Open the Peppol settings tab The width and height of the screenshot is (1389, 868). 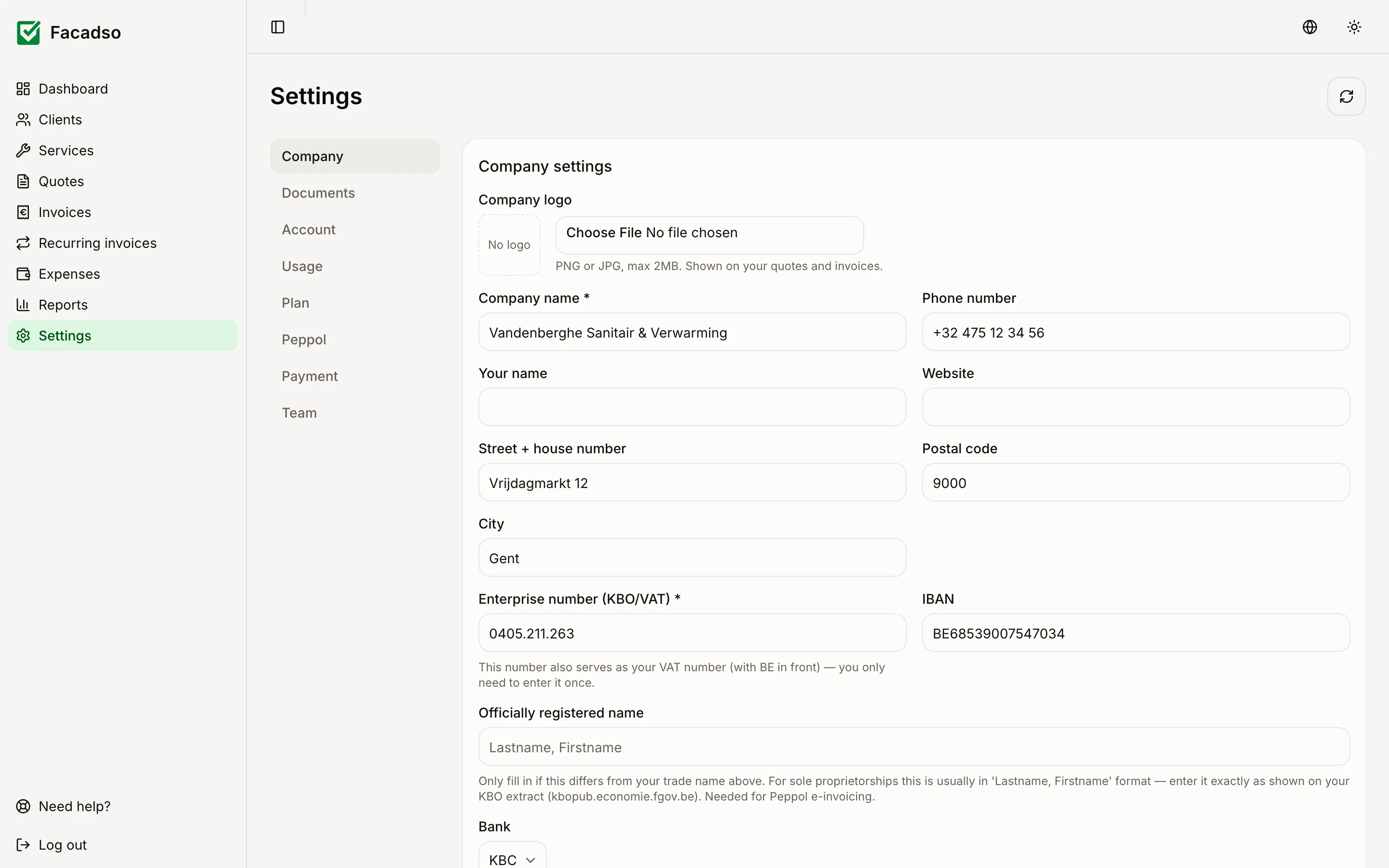tap(354, 339)
